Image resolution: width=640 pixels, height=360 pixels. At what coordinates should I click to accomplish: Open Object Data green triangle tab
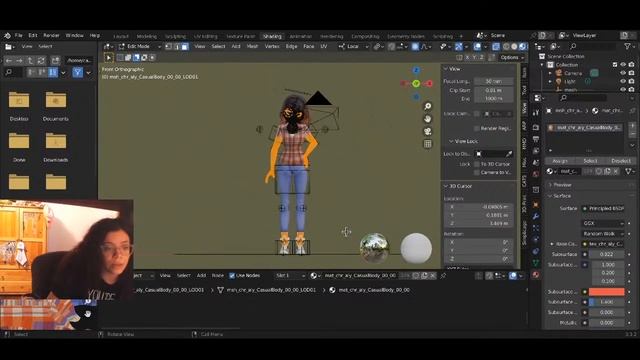coord(536,263)
